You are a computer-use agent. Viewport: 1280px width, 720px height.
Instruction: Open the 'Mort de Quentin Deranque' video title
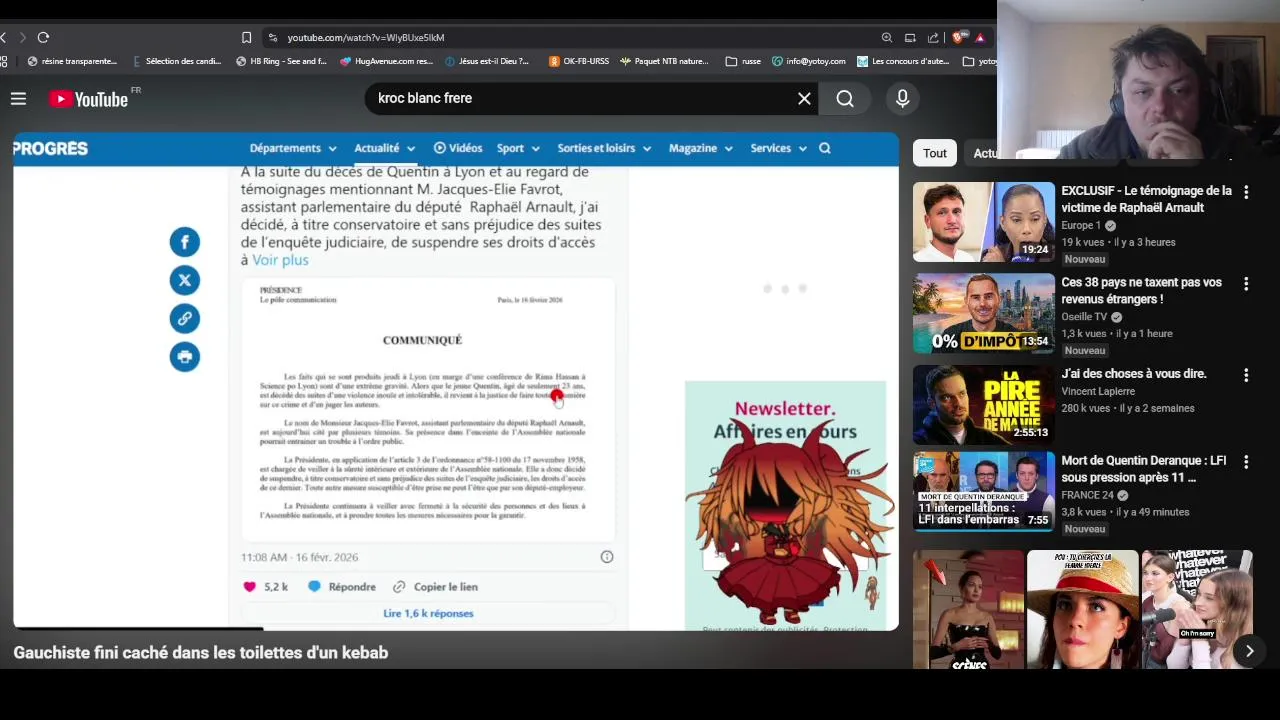point(1144,469)
